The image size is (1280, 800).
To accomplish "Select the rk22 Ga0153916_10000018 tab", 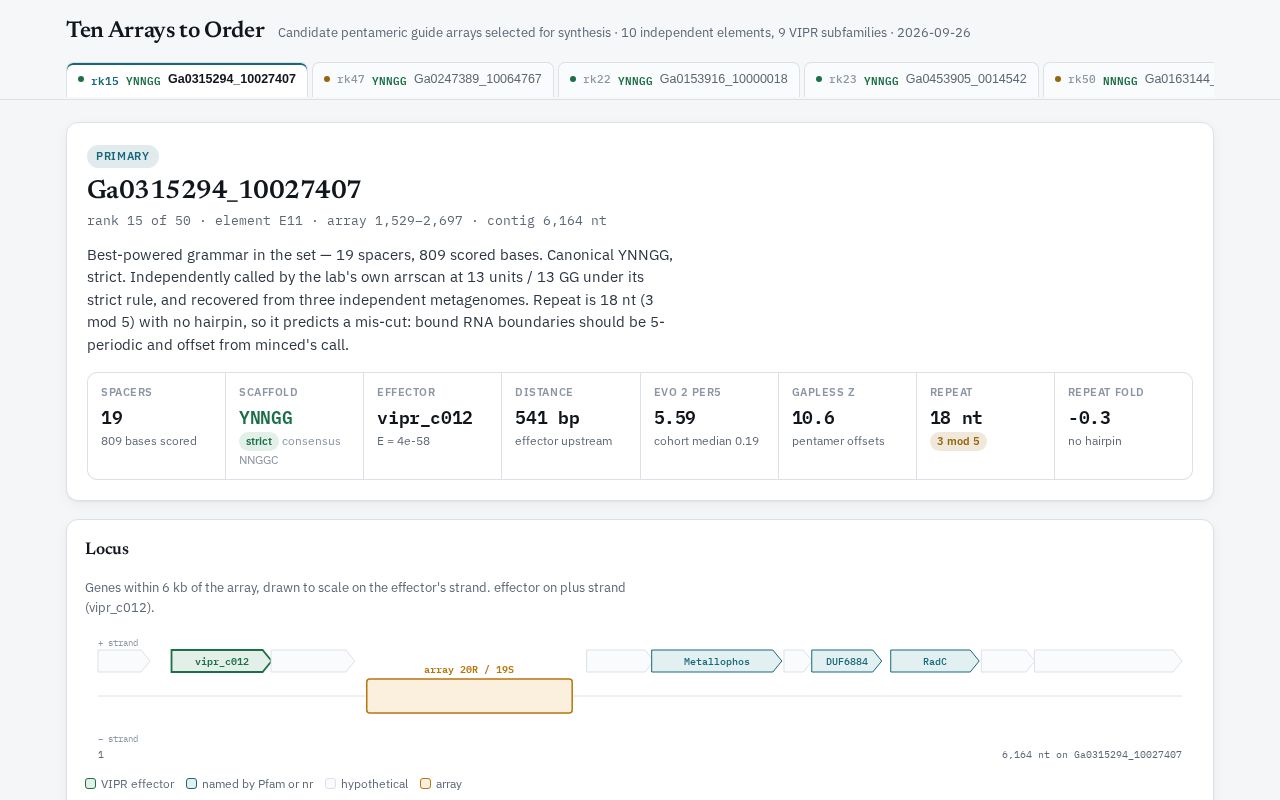I will tap(679, 80).
